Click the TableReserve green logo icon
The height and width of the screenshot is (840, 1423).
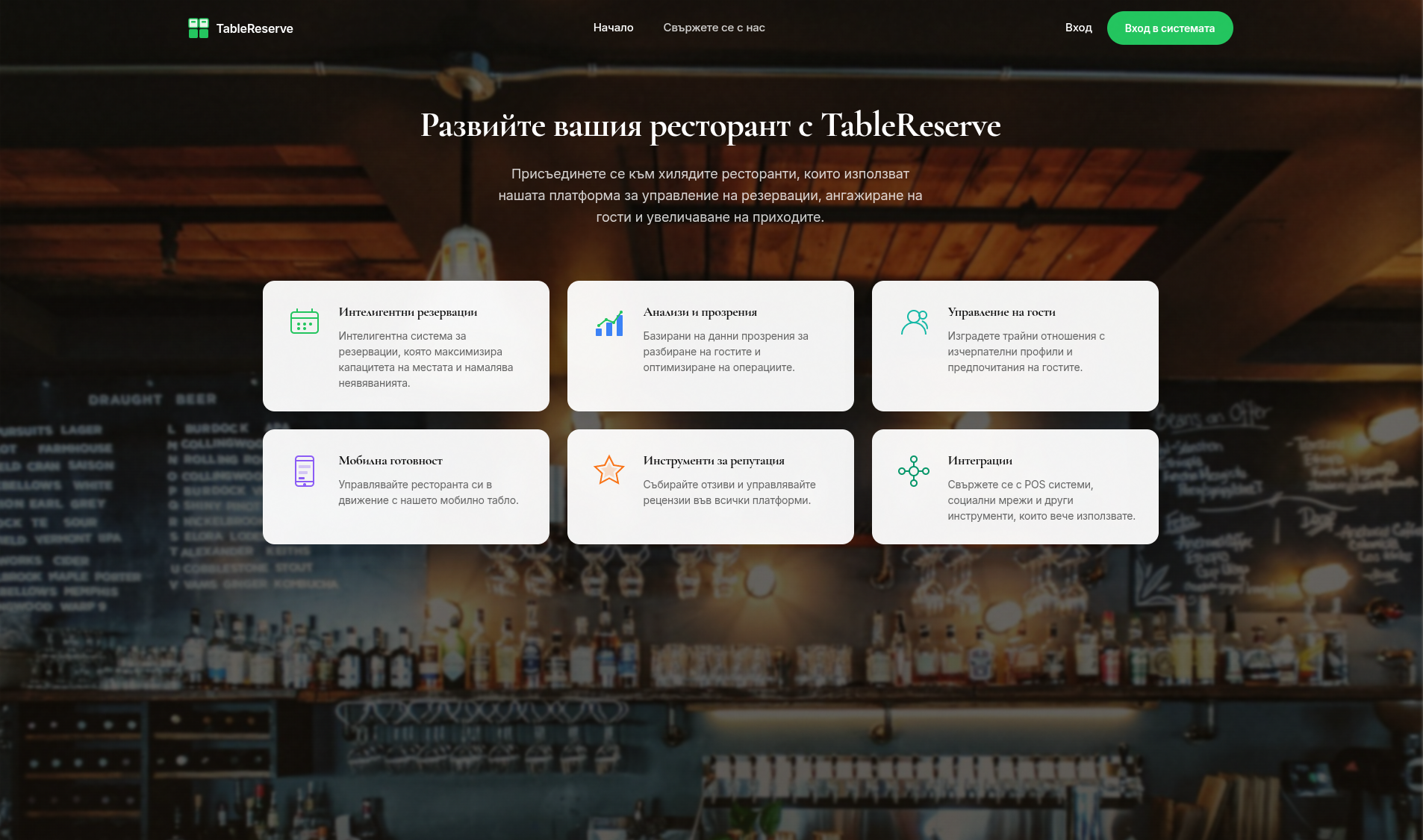coord(199,28)
